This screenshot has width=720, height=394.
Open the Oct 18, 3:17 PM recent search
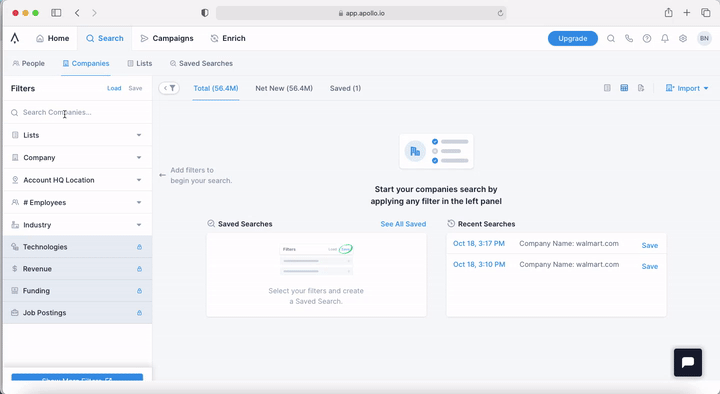pos(479,243)
